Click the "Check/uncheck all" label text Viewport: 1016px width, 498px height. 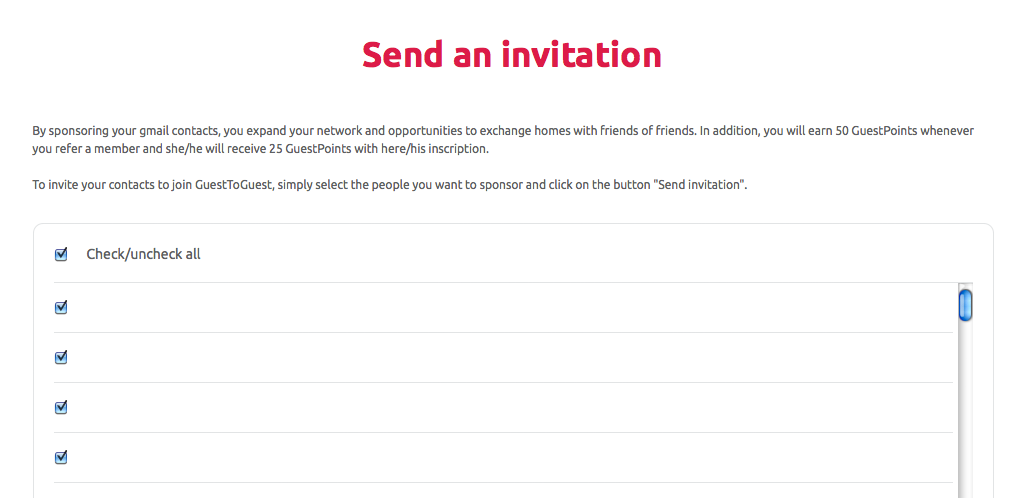tap(143, 254)
